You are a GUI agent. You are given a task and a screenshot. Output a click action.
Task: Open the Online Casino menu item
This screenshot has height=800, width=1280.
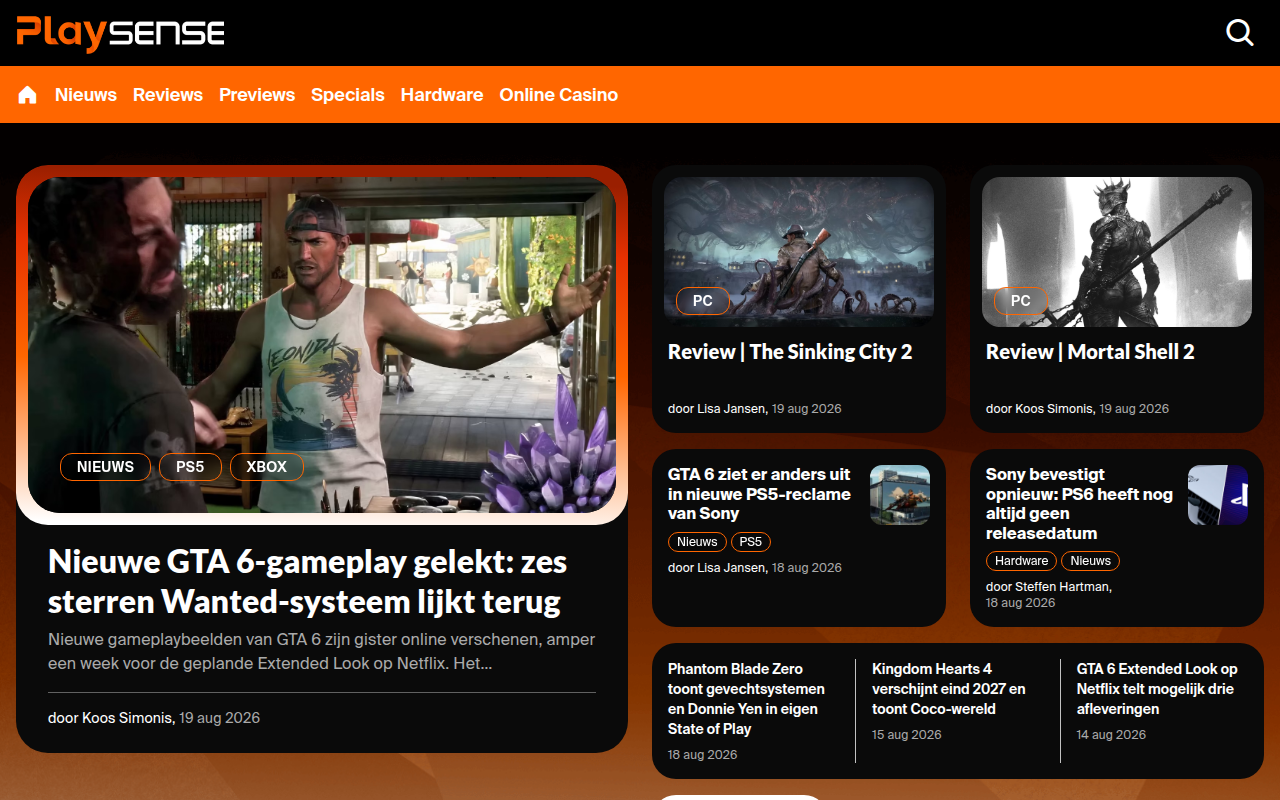tap(559, 95)
